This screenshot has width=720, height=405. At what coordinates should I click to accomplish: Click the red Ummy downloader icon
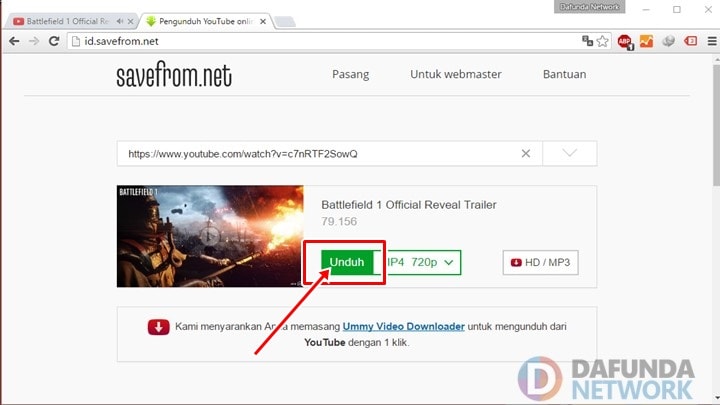click(x=158, y=327)
